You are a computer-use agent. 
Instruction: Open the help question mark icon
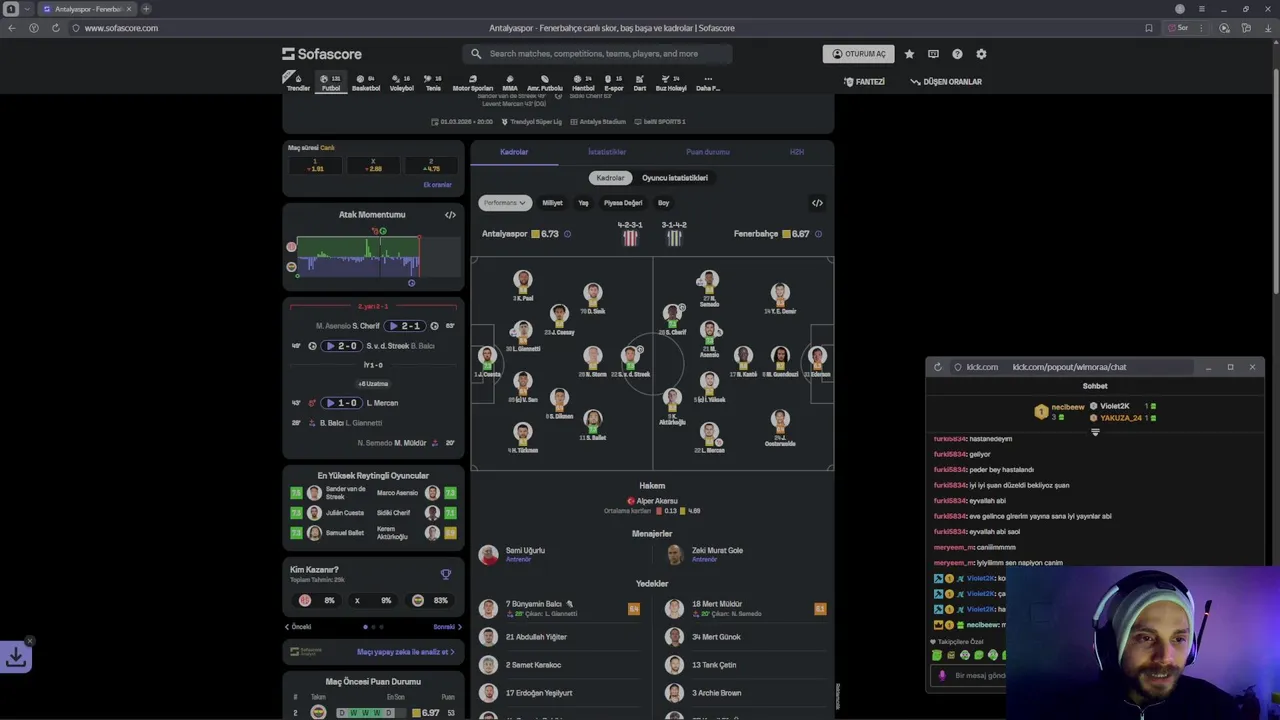coord(957,54)
